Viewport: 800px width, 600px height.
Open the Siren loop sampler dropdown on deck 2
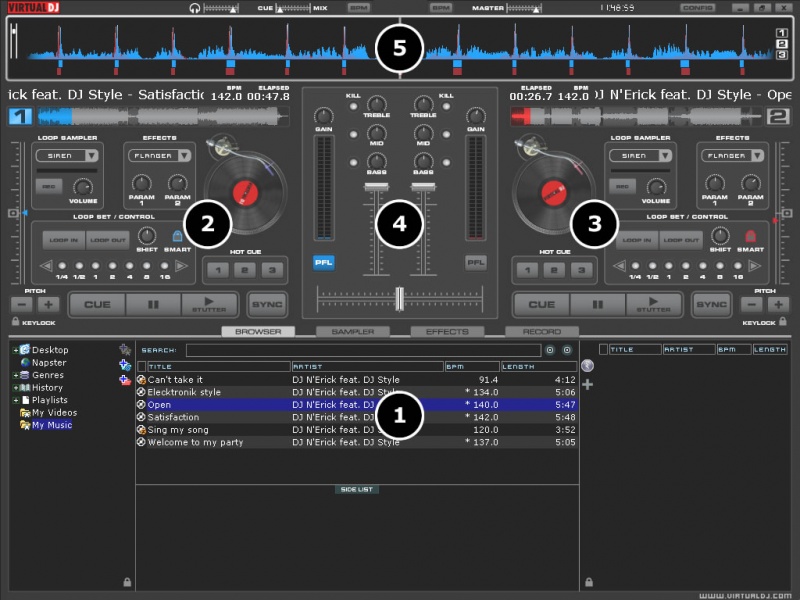[x=665, y=156]
